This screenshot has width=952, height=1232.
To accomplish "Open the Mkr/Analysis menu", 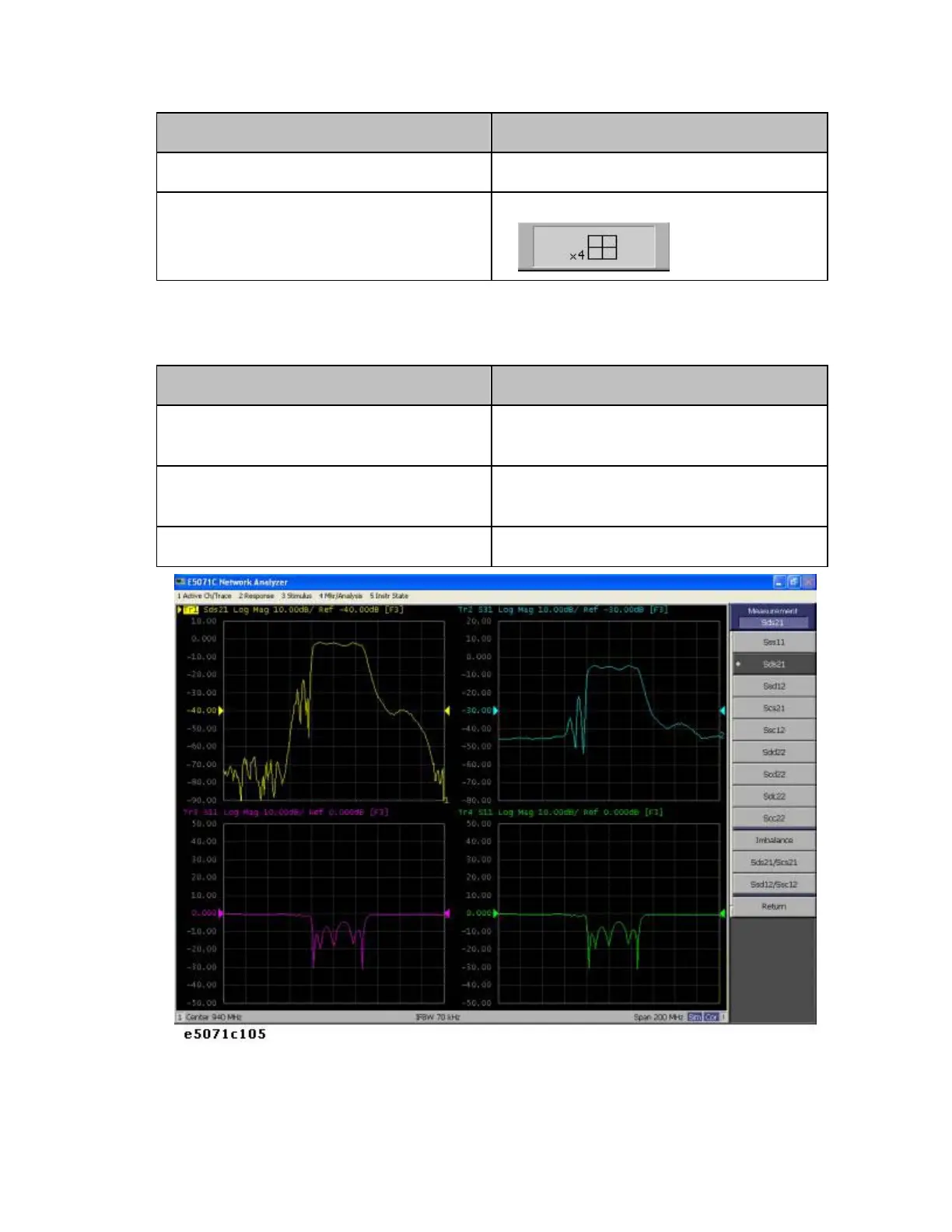I will [x=341, y=596].
